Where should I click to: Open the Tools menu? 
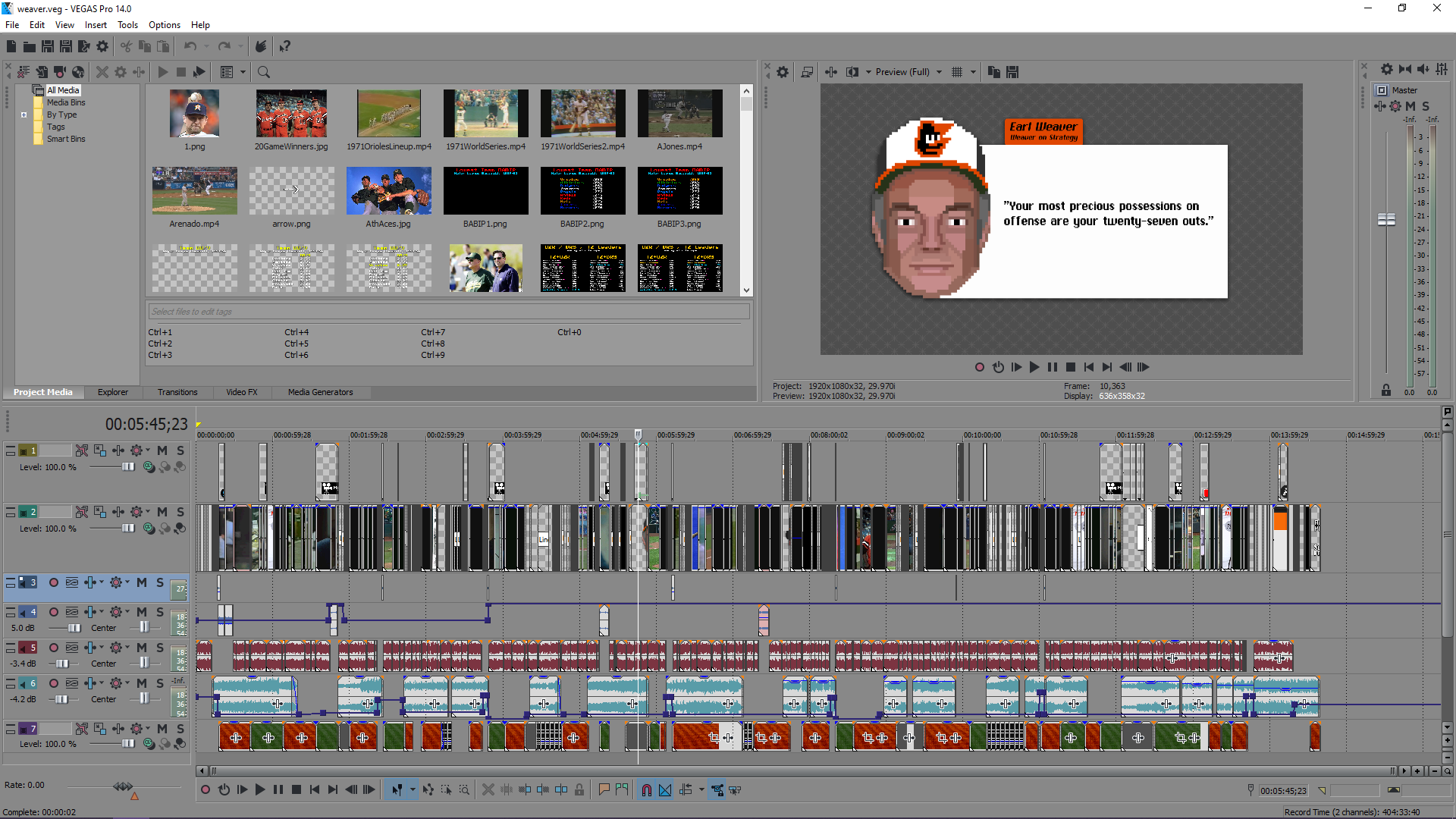(127, 25)
